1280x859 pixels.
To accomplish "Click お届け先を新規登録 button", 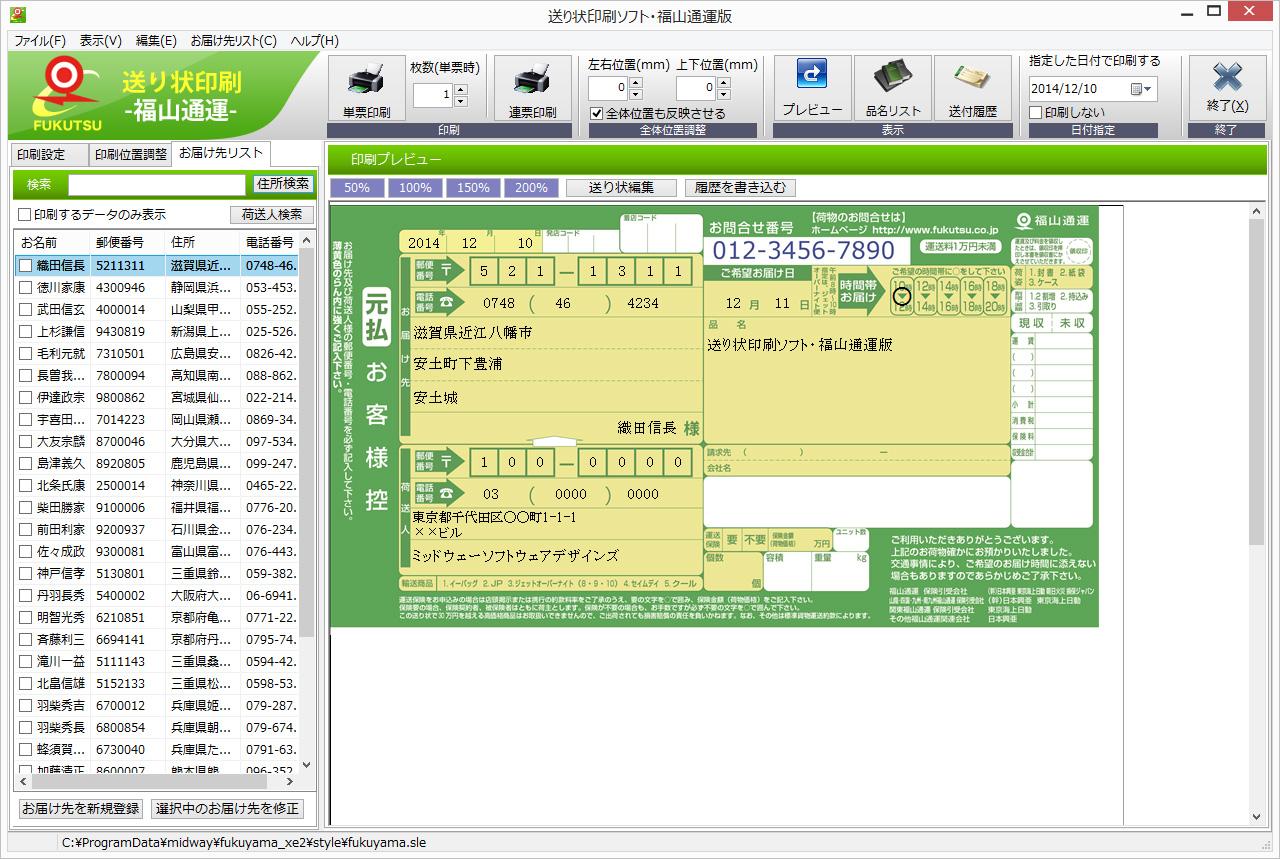I will pos(81,809).
